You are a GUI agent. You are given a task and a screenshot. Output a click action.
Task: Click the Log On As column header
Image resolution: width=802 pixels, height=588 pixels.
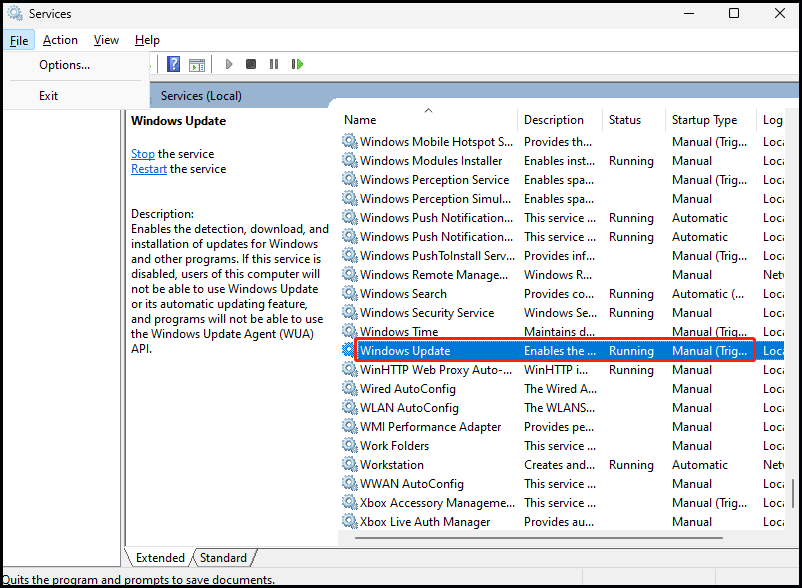771,120
